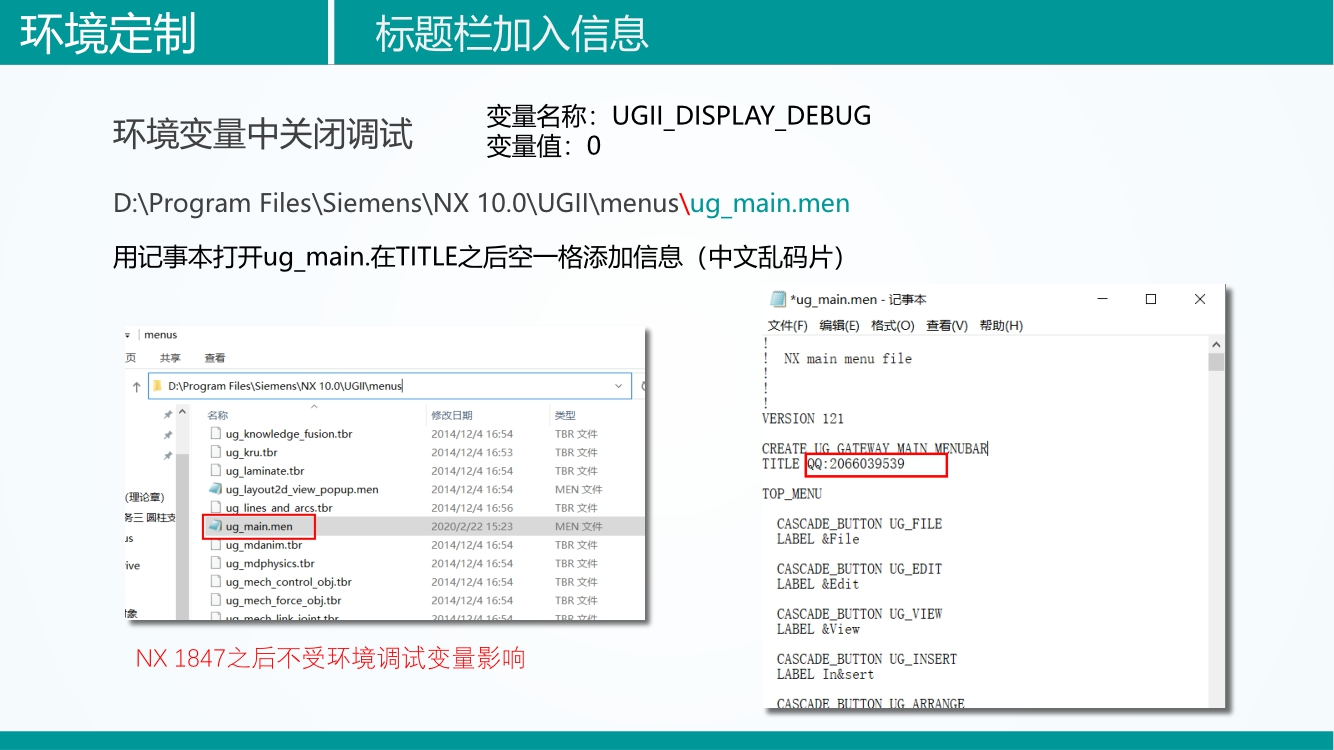The height and width of the screenshot is (750, 1334).
Task: Click the "CASCADE_BUTTON UG_FILE" line
Action: (860, 524)
